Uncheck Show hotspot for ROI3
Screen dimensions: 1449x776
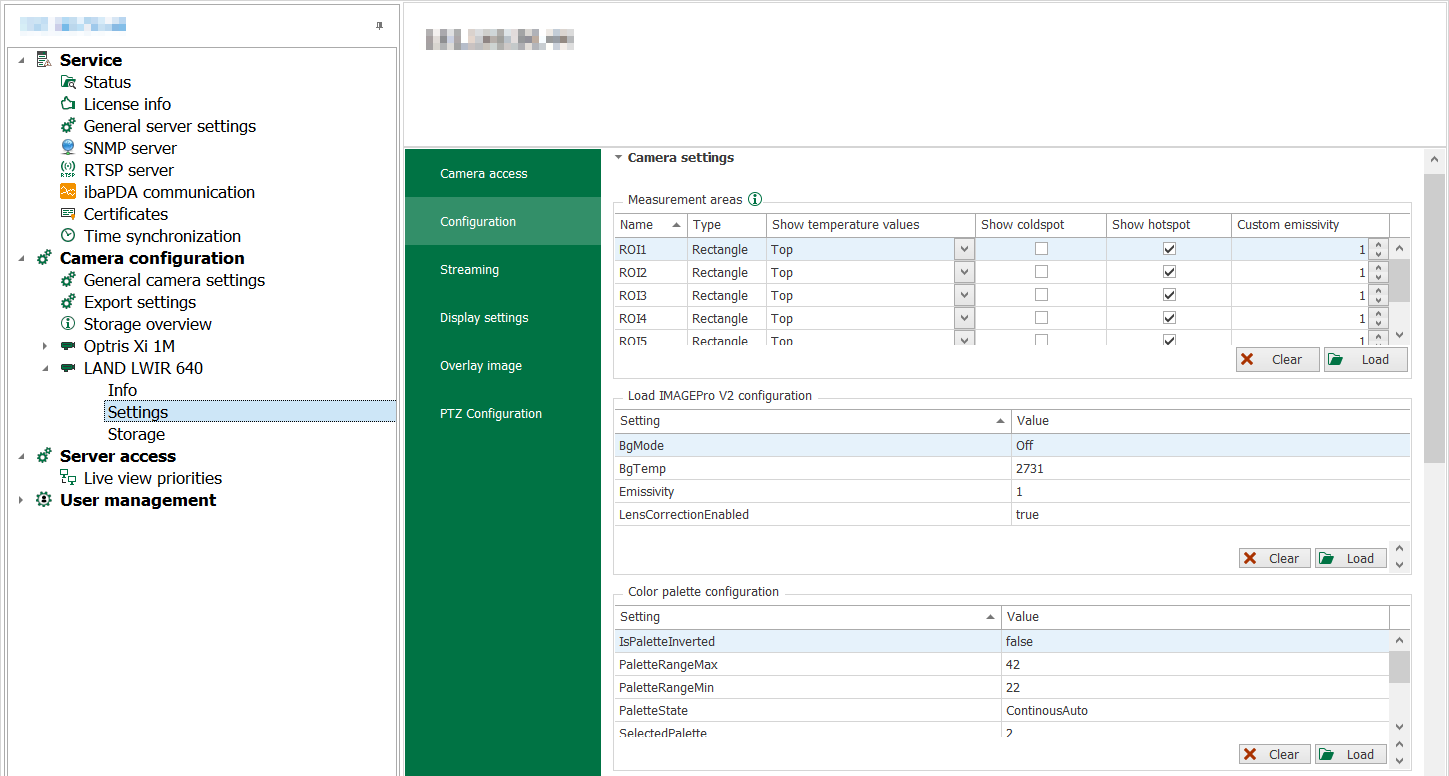1169,295
